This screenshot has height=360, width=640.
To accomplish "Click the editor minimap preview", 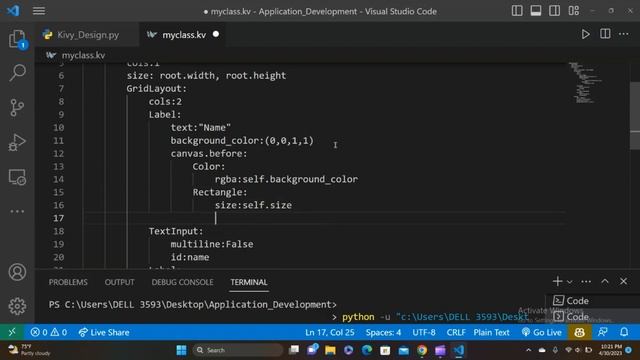I will click(x=585, y=83).
